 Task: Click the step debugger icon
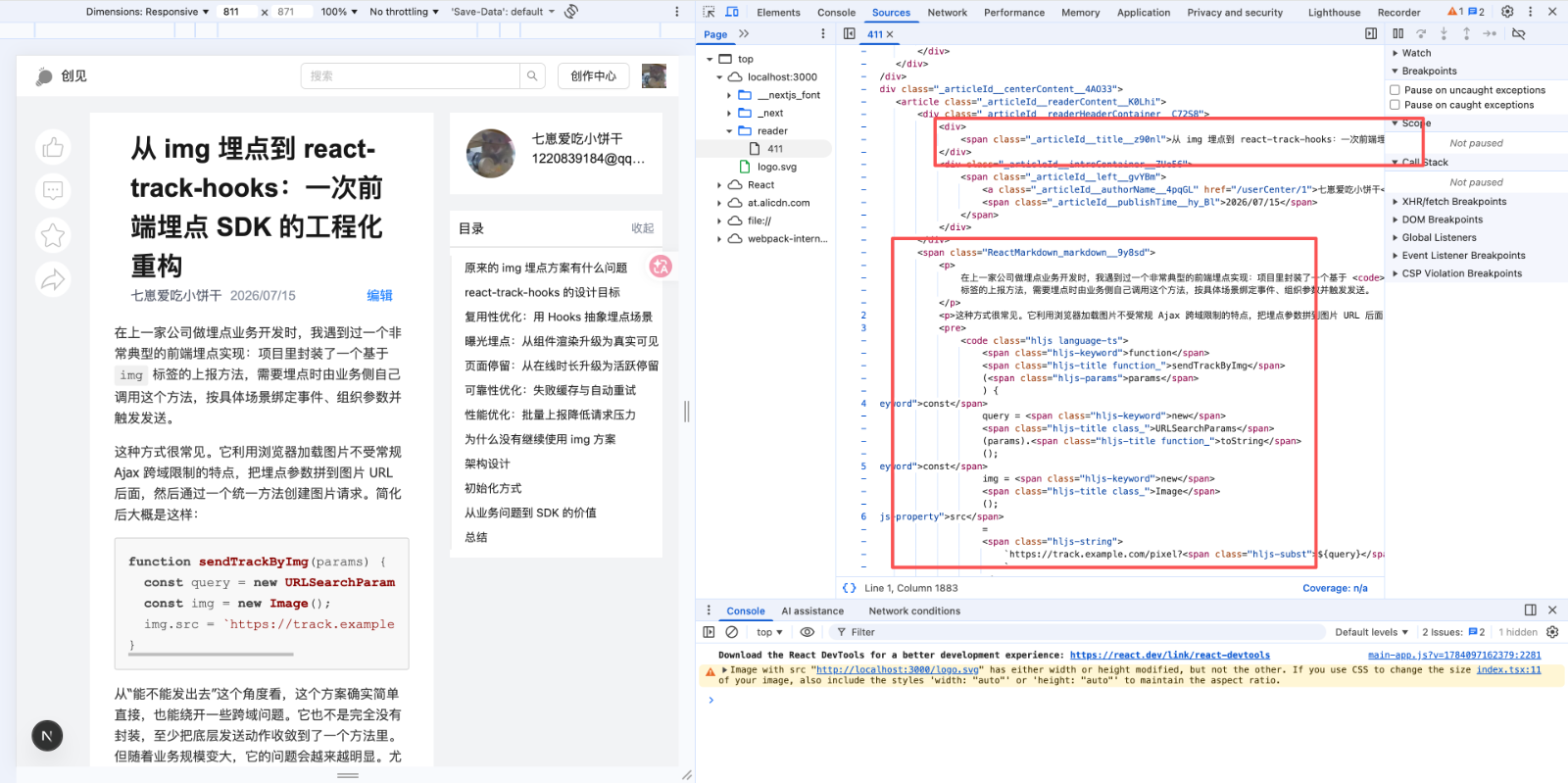(x=1490, y=33)
